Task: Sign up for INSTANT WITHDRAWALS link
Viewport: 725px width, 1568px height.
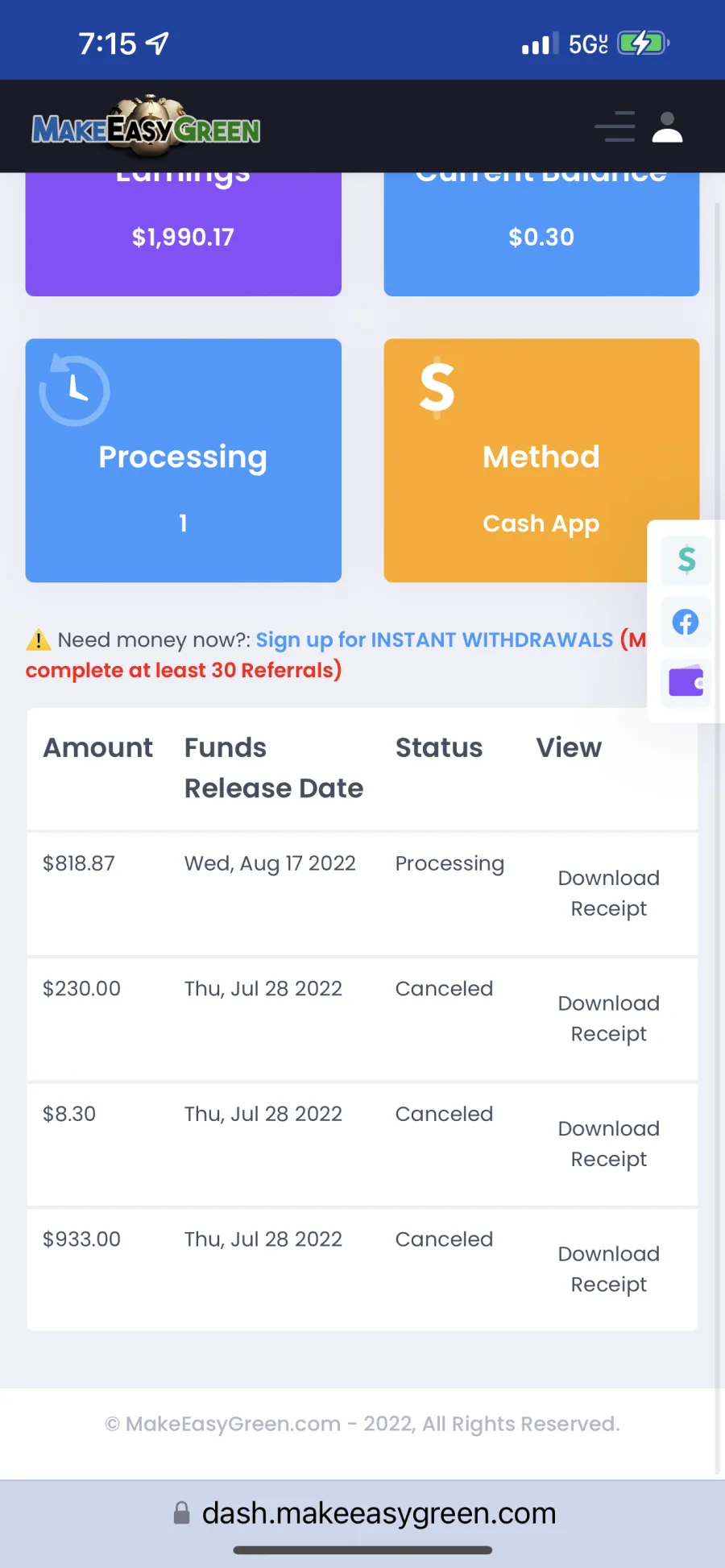Action: point(434,640)
